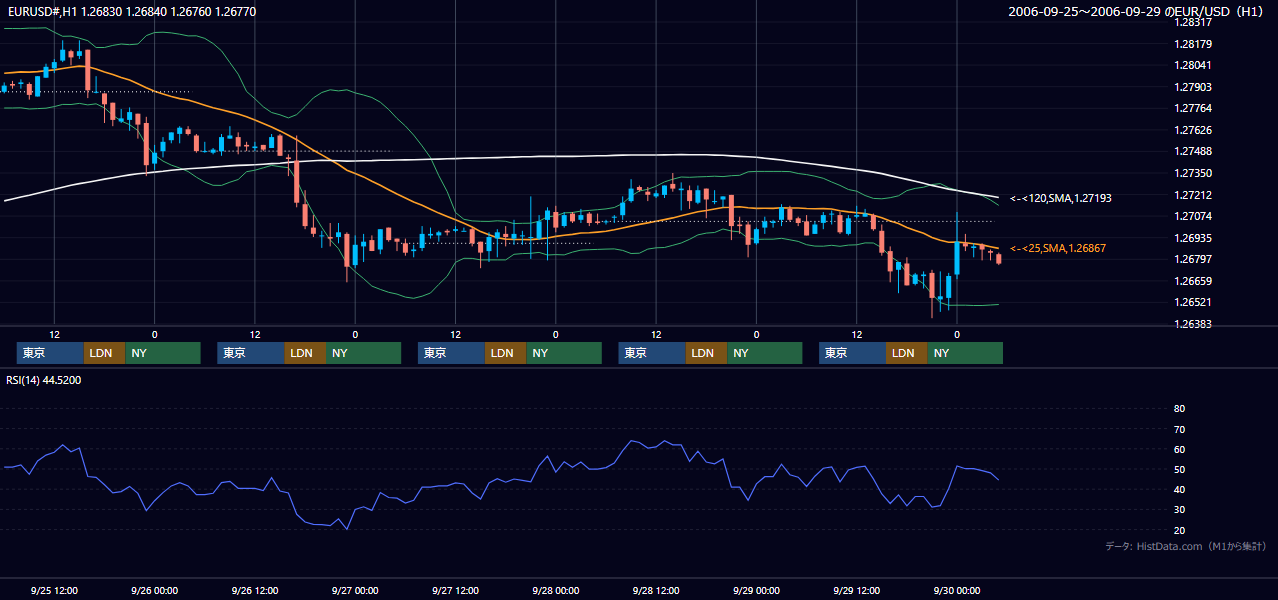Select the 9/29 00:00 time axis label
The height and width of the screenshot is (600, 1278).
(x=756, y=590)
